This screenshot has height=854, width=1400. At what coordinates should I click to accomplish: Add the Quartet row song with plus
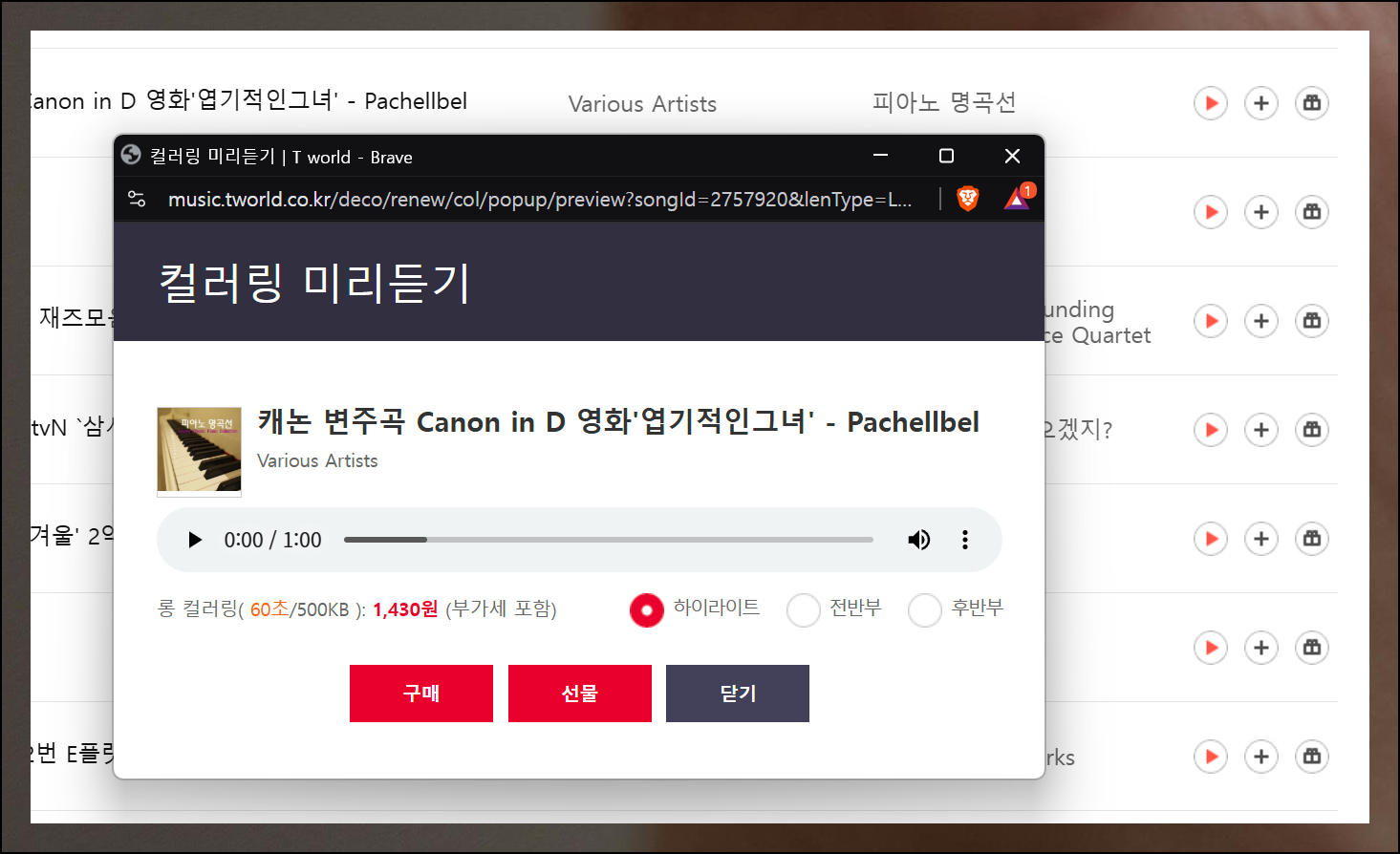click(x=1261, y=320)
